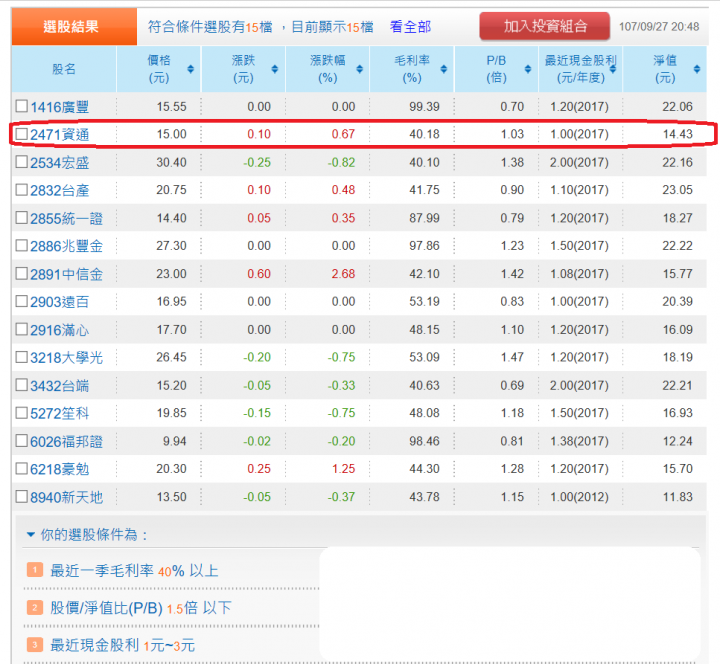Screen dimensions: 720x664
Task: Click dividend 1.50(2017) for 2886兆豐金
Action: pos(579,246)
